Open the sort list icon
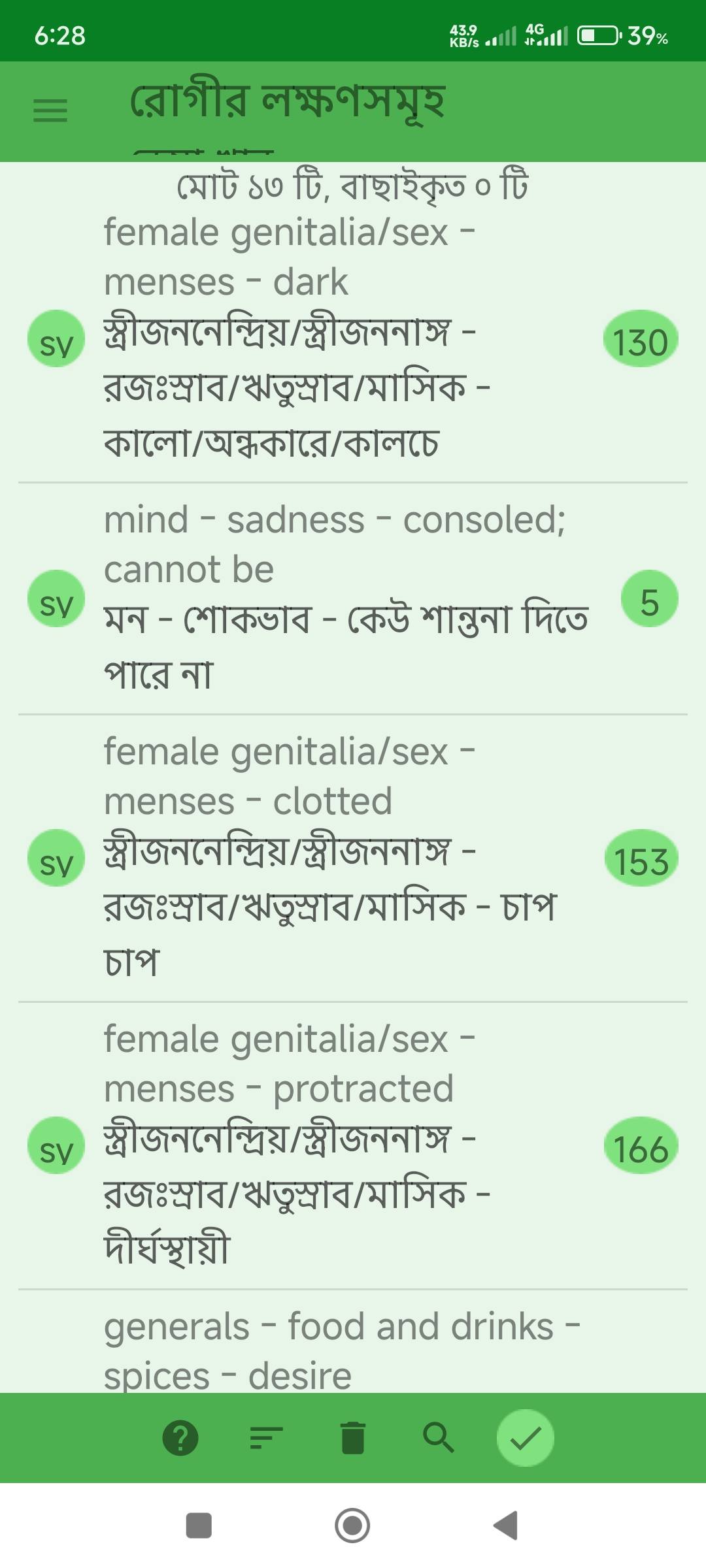Screen dimensions: 706x1568 pyautogui.click(x=266, y=1438)
